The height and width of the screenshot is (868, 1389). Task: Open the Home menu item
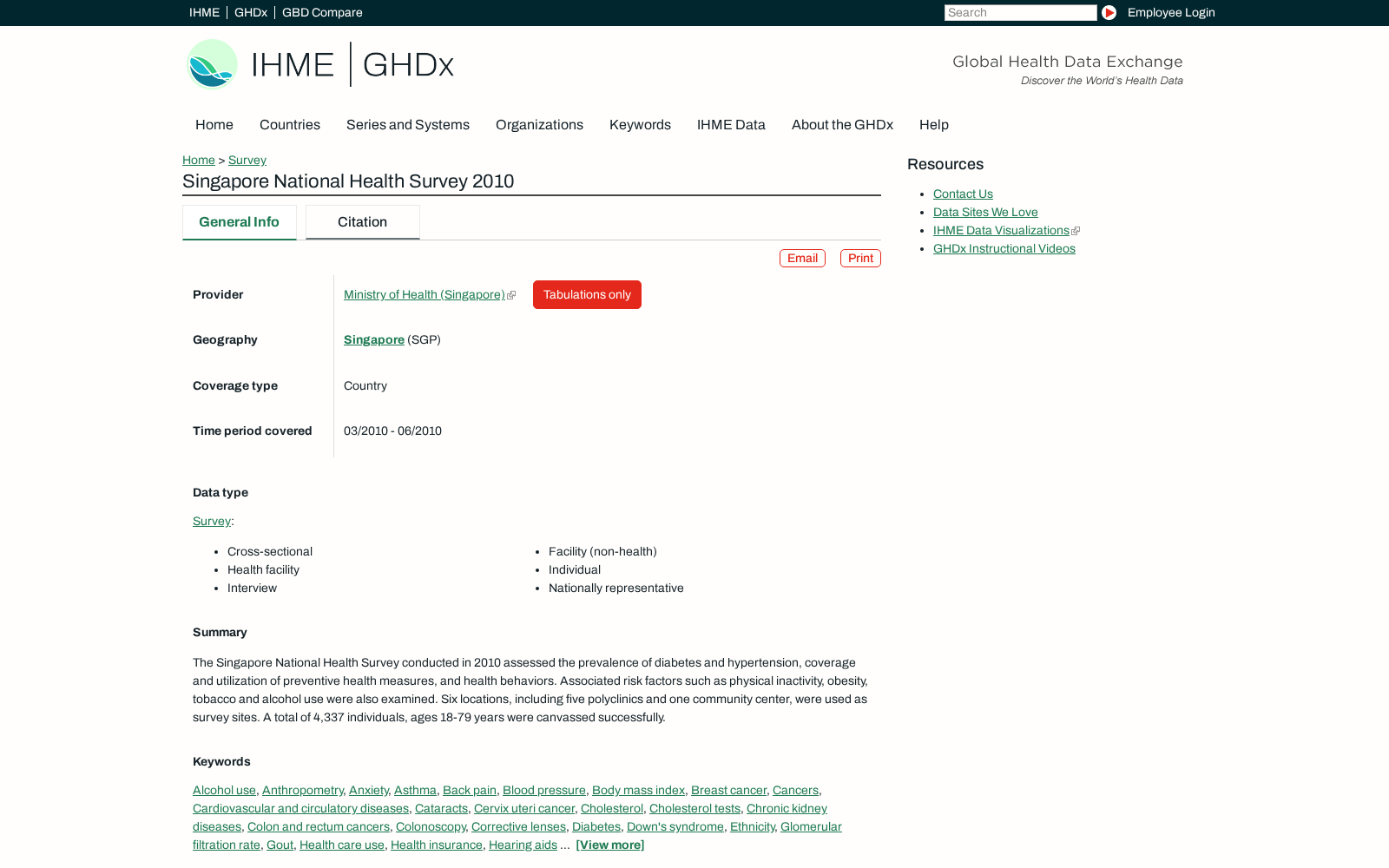tap(214, 125)
